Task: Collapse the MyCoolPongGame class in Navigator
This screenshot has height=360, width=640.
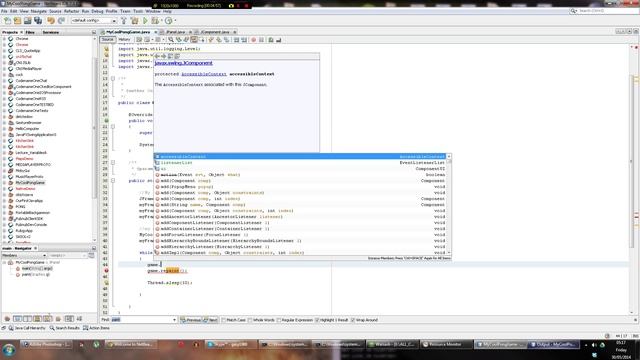Action: point(4,262)
